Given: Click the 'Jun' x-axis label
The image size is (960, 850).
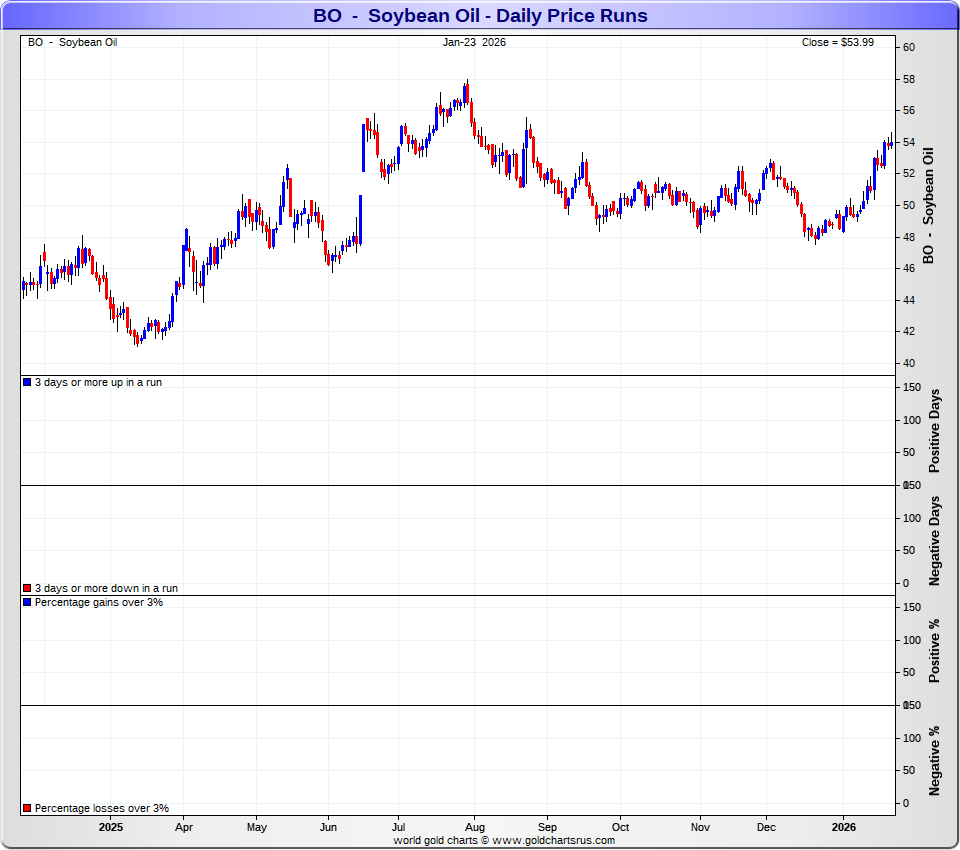Looking at the screenshot, I should pos(328,827).
